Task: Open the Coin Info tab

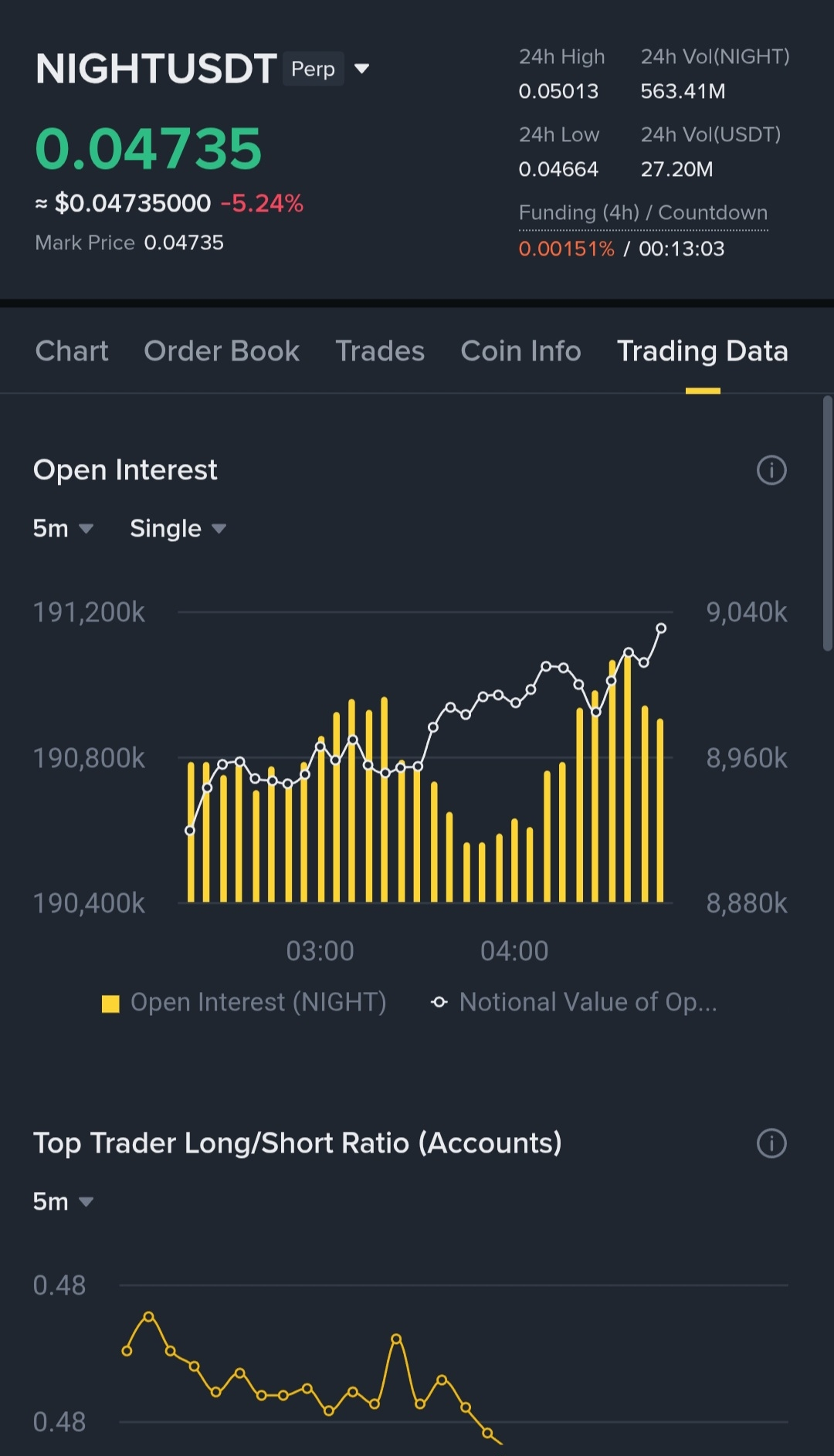Action: point(520,351)
